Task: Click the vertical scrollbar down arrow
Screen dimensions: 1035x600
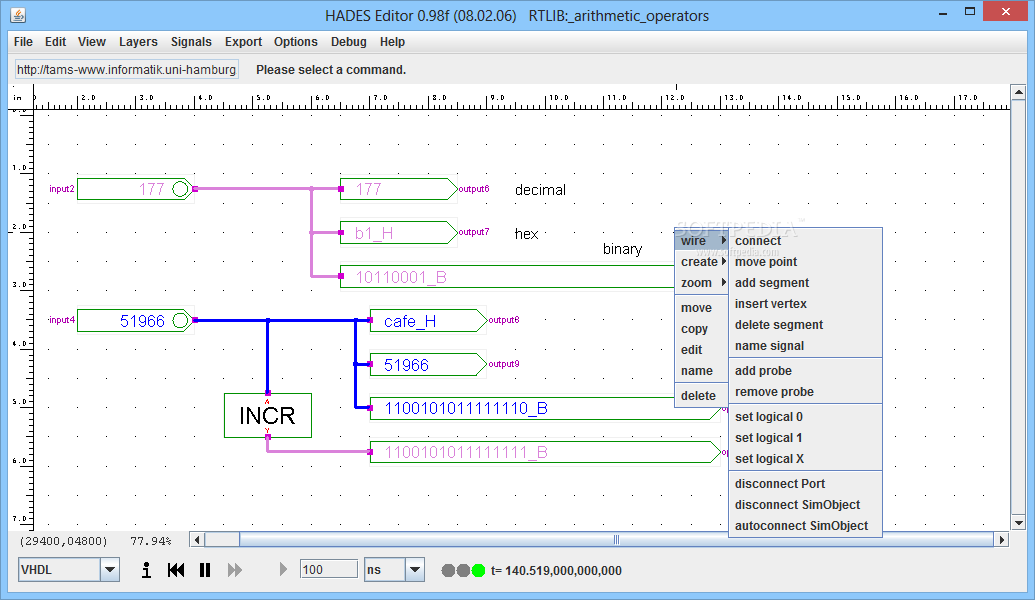Action: [1018, 523]
